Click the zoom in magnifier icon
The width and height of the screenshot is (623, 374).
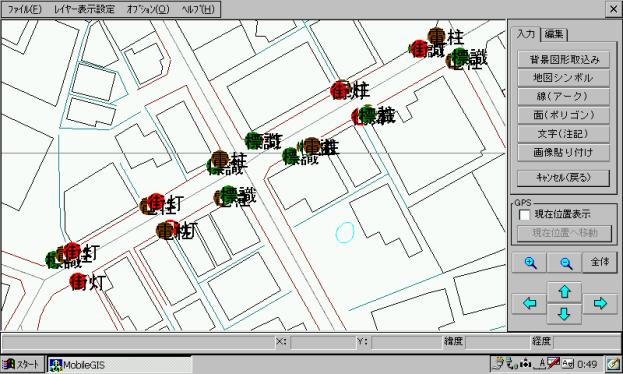530,263
